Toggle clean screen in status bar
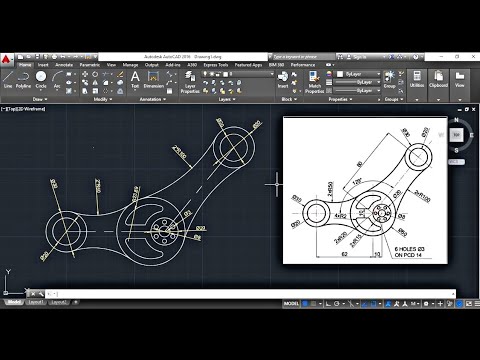Screen dimensions: 480x360 (469, 304)
